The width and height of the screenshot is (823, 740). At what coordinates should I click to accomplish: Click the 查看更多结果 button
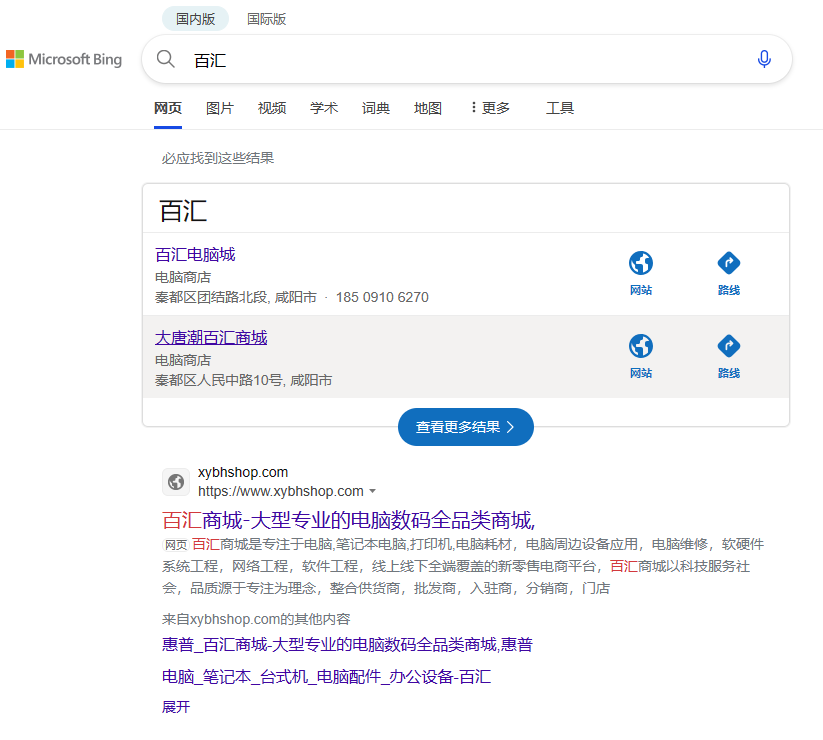466,427
